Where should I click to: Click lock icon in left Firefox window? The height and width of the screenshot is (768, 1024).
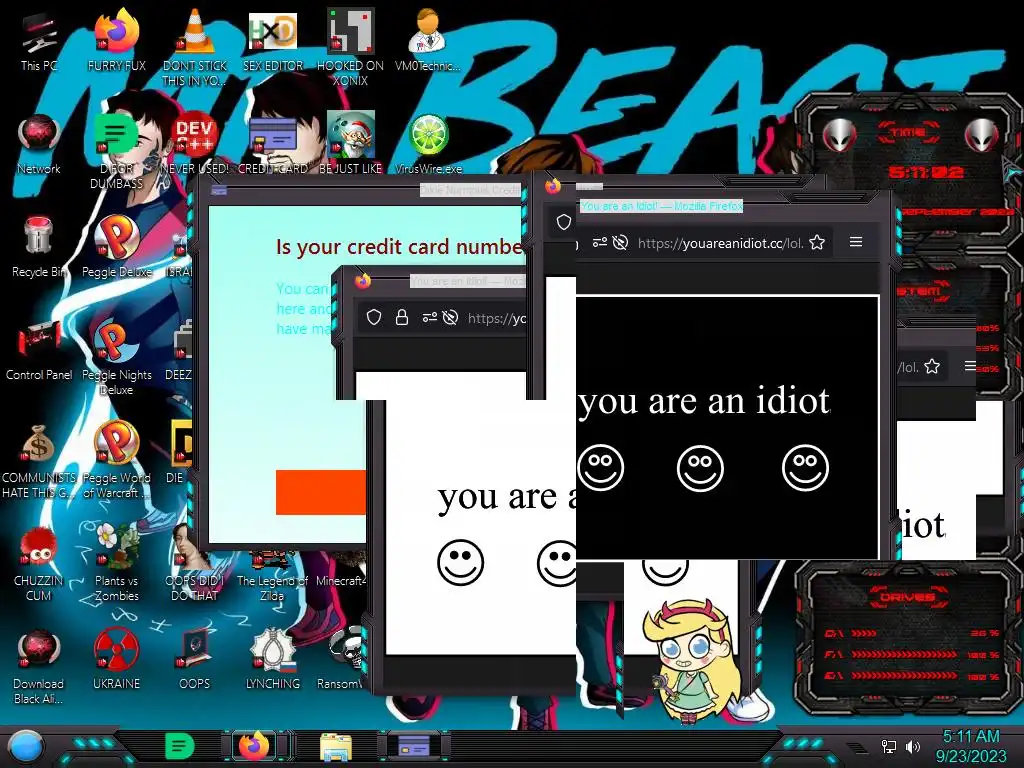402,317
